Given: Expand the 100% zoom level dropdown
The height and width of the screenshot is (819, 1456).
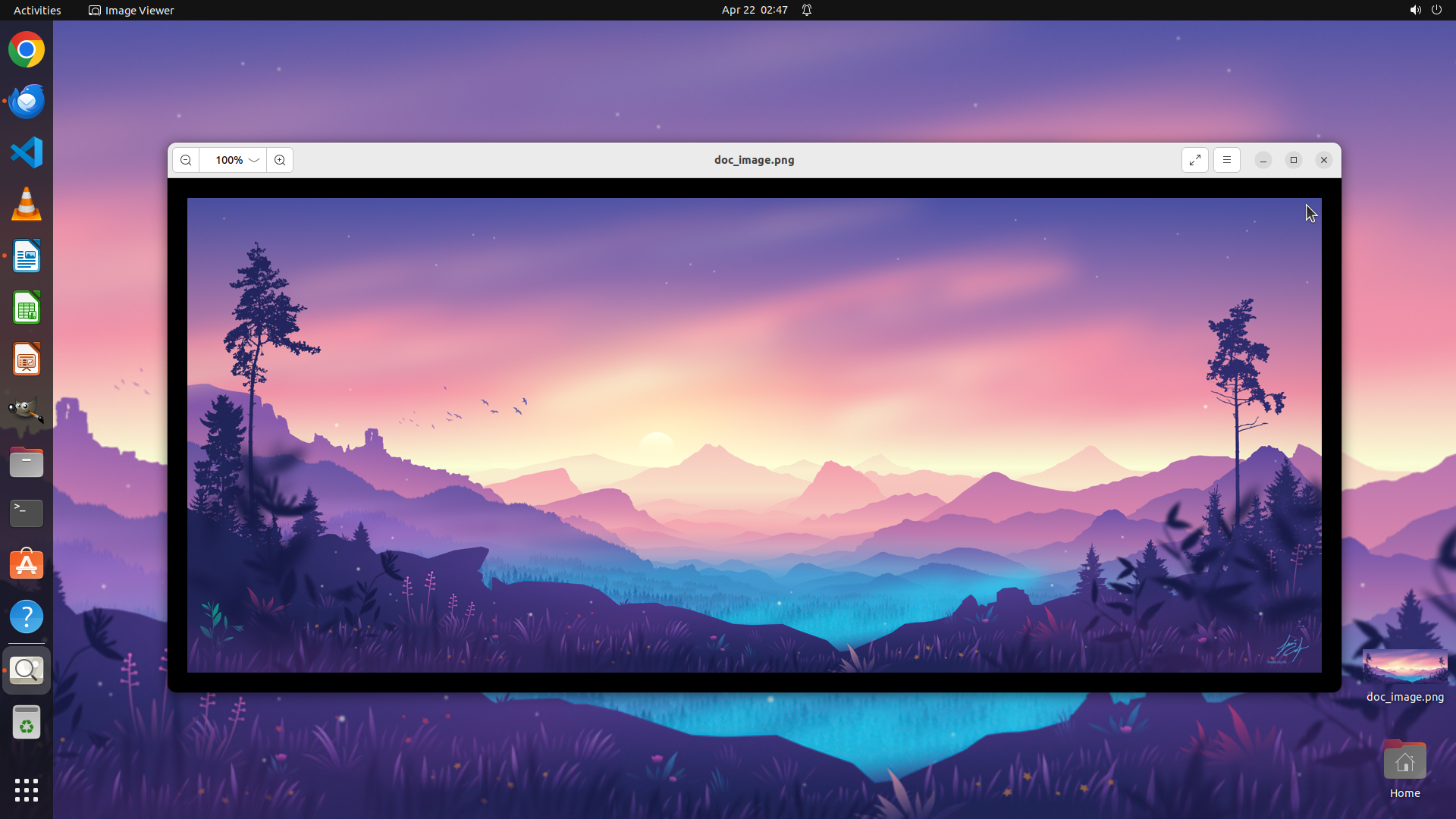Looking at the screenshot, I should coord(253,160).
